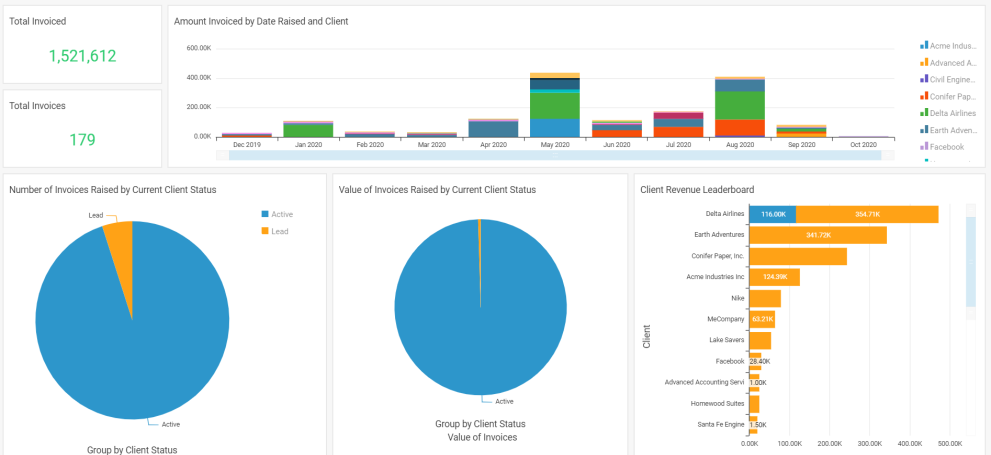Click the Facebook legend icon

[x=924, y=147]
